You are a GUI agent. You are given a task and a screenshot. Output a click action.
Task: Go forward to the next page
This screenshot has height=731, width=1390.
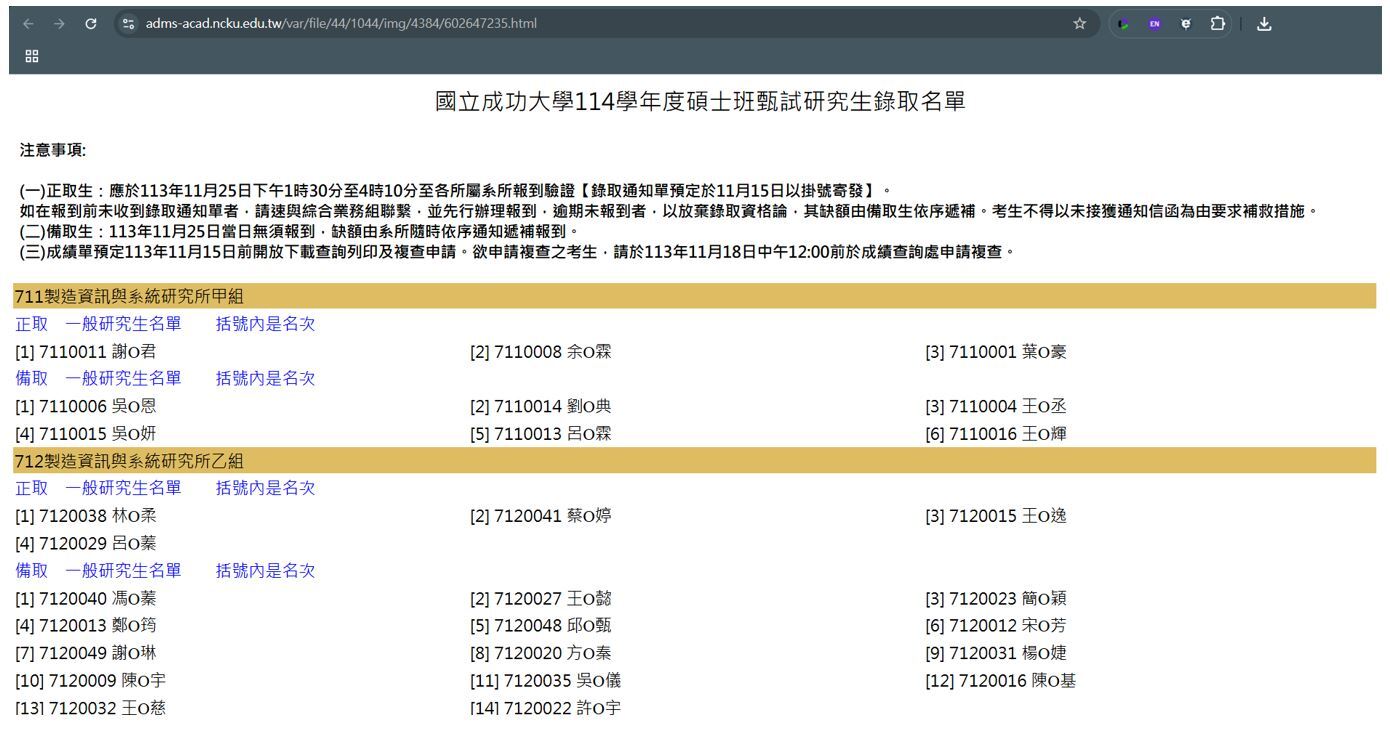click(59, 23)
